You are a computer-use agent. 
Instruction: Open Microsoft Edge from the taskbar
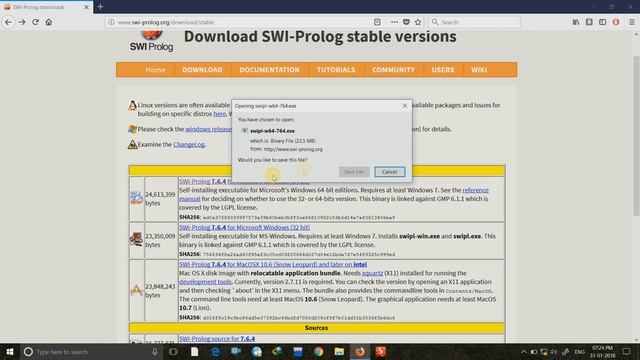click(x=215, y=351)
